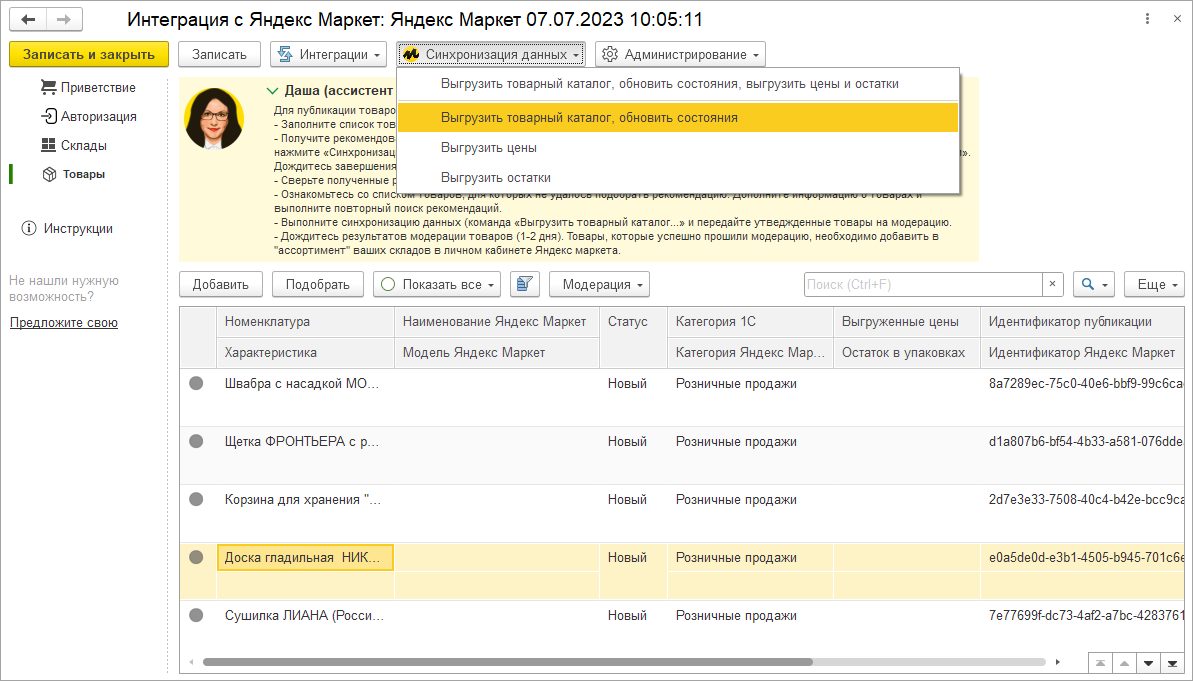The width and height of the screenshot is (1193, 681).
Task: Open the Модерация dropdown
Action: (600, 284)
